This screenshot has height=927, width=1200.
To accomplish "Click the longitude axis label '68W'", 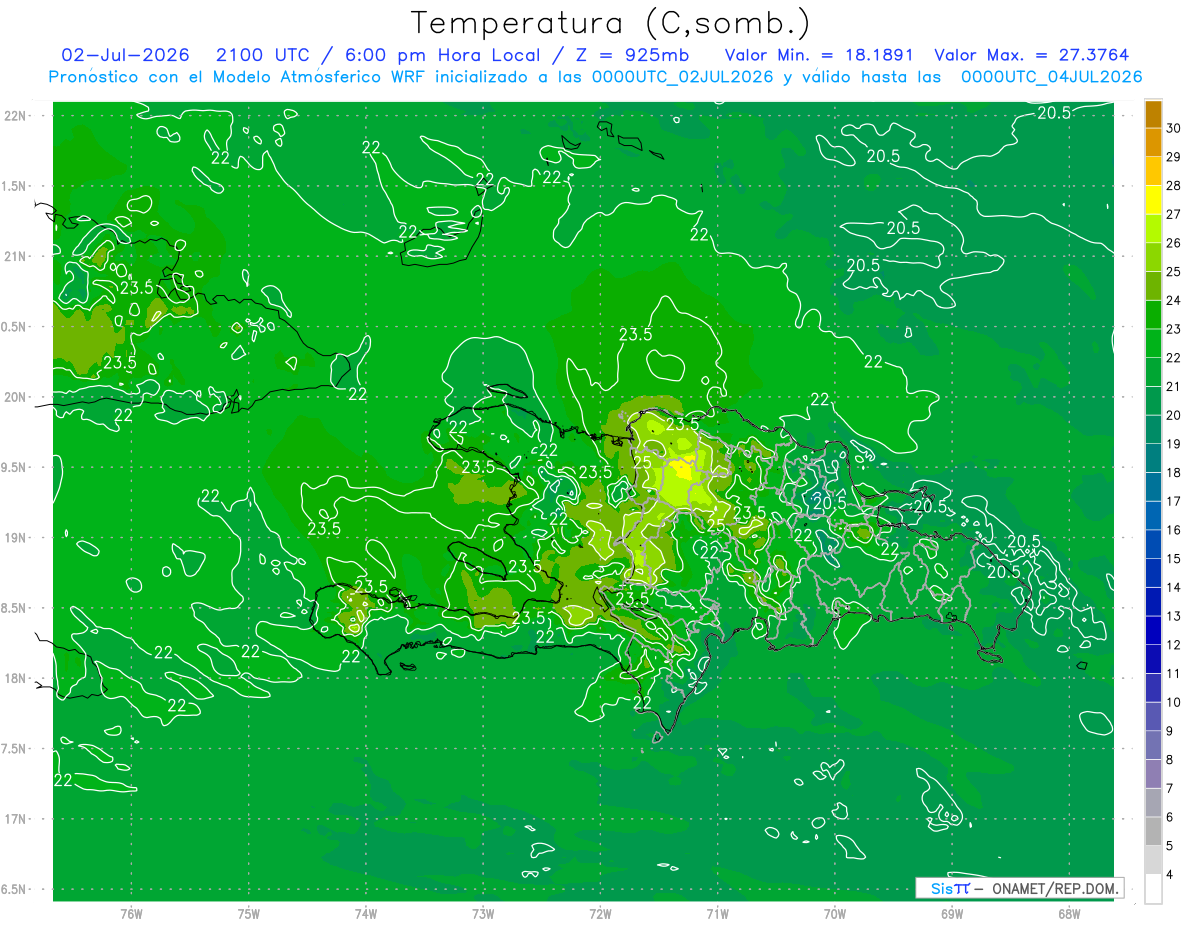I will pos(1069,914).
